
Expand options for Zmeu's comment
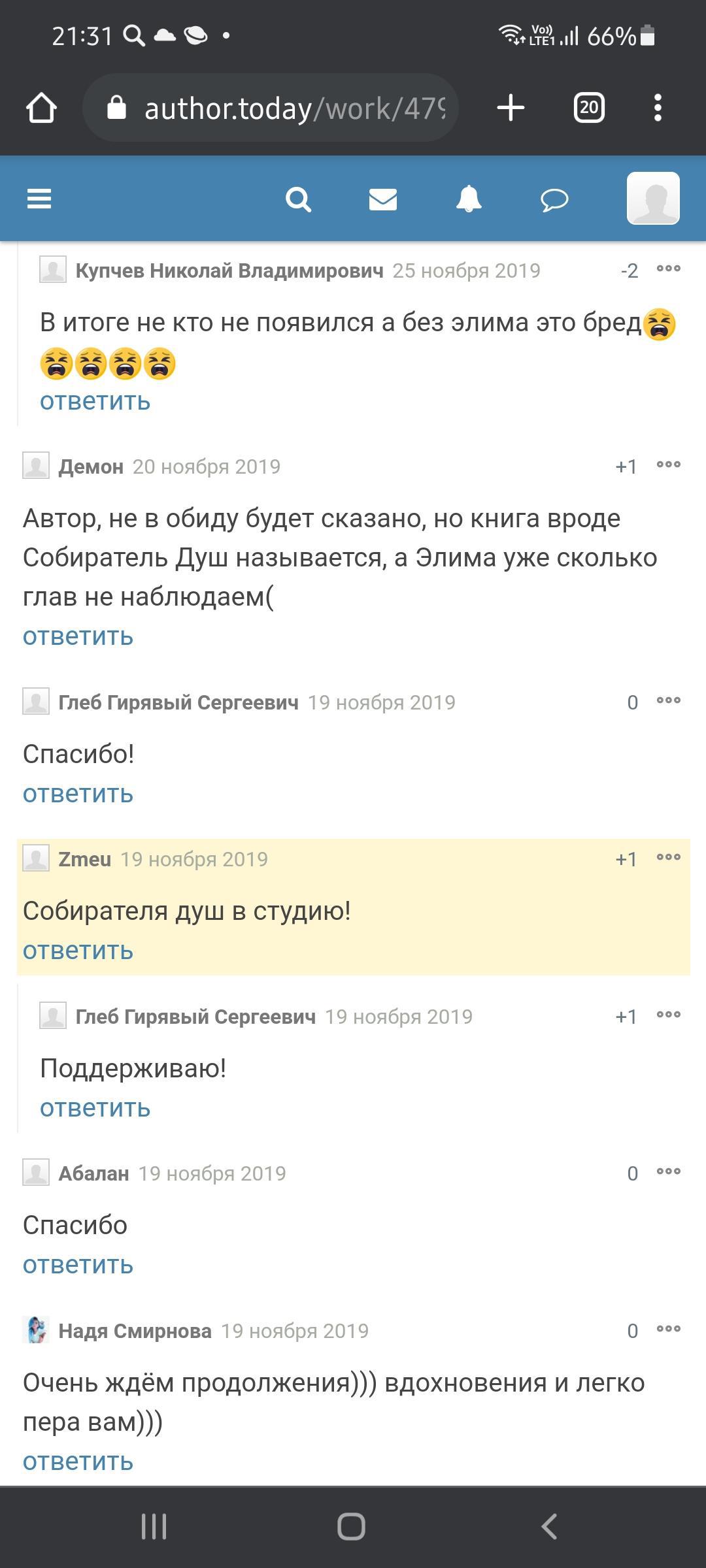pyautogui.click(x=668, y=858)
